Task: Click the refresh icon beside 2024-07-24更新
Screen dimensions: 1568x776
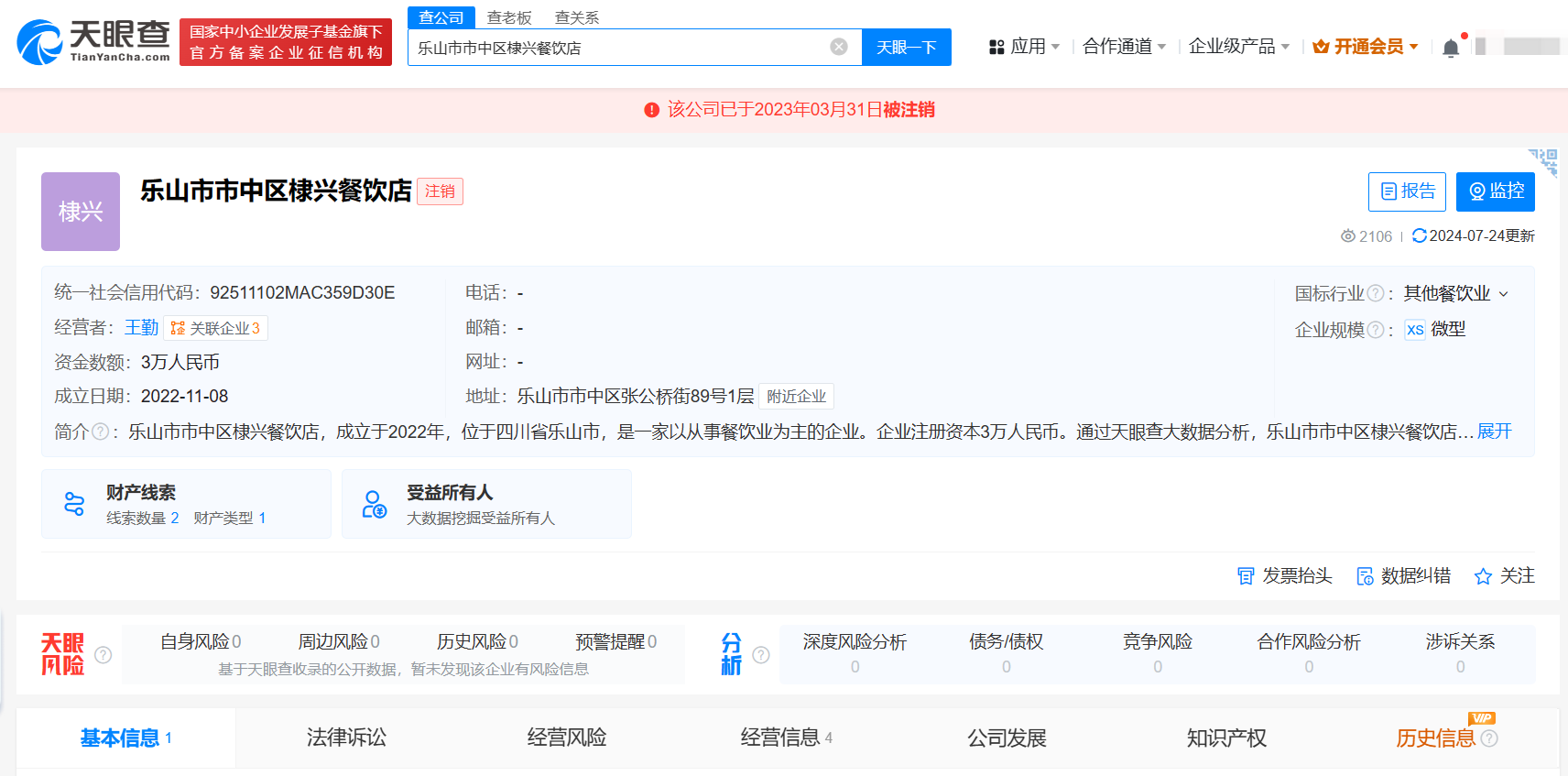Action: coord(1419,235)
